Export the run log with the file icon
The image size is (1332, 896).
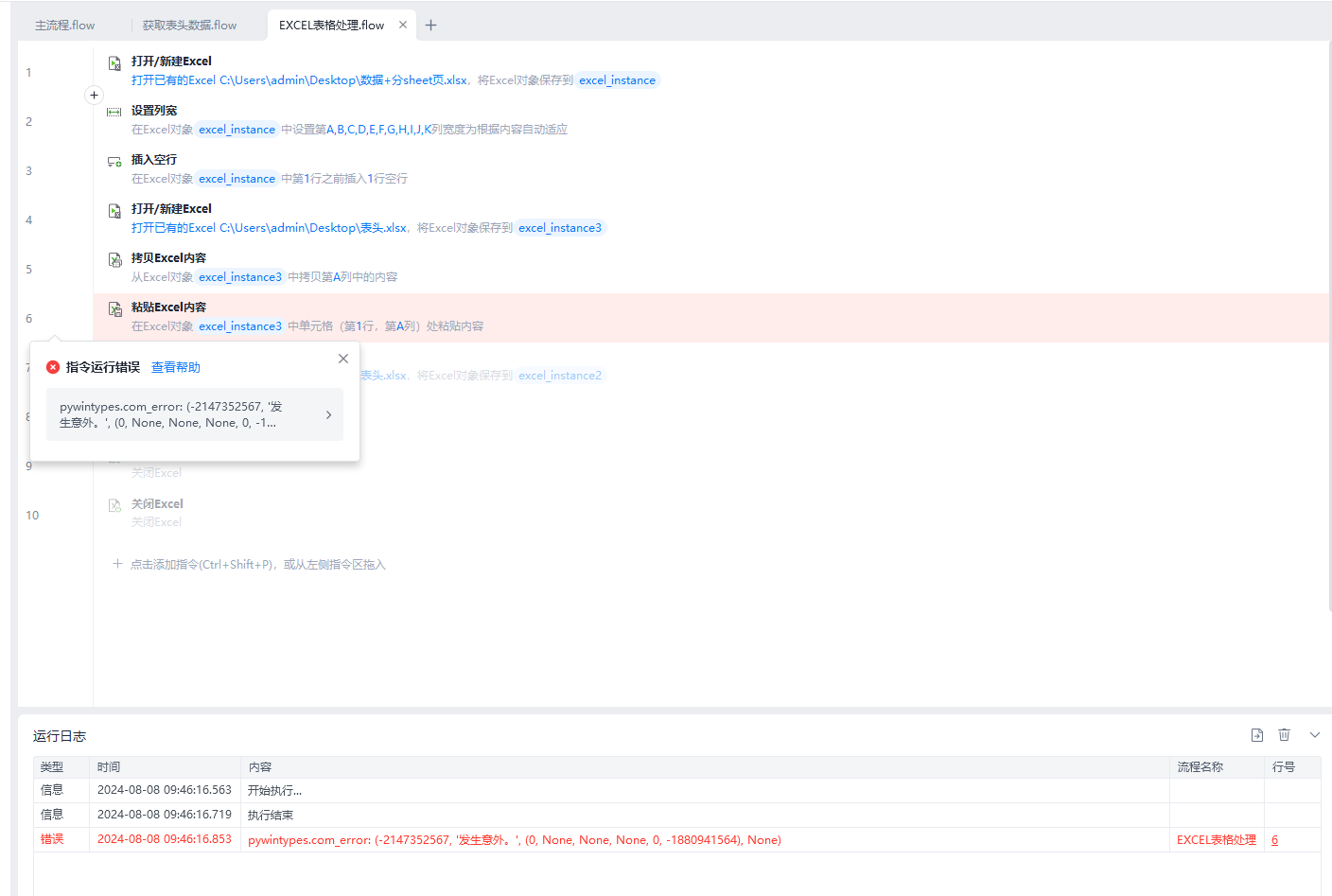tap(1257, 735)
